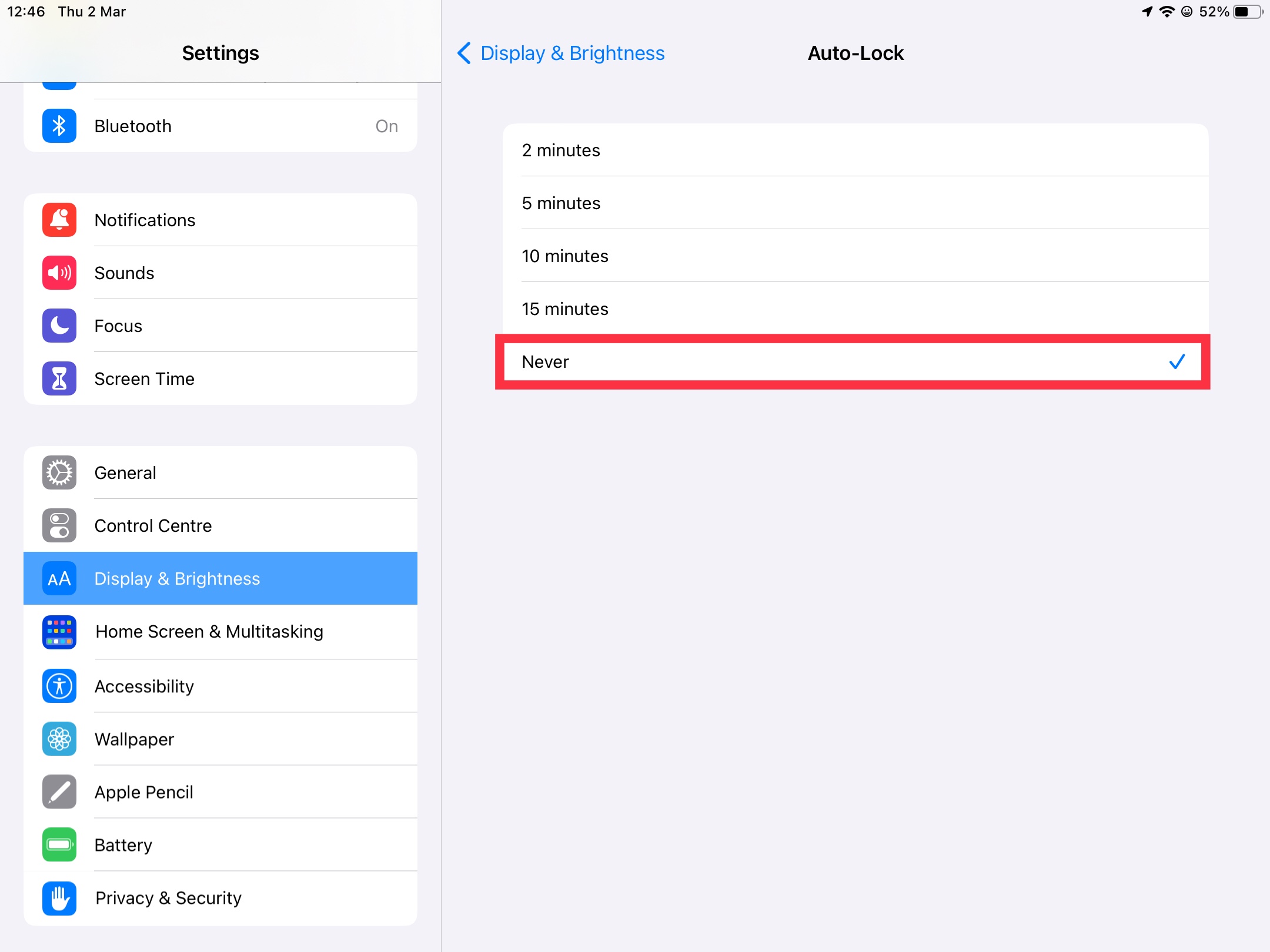1270x952 pixels.
Task: Tap the Apple Pencil icon
Action: point(59,792)
